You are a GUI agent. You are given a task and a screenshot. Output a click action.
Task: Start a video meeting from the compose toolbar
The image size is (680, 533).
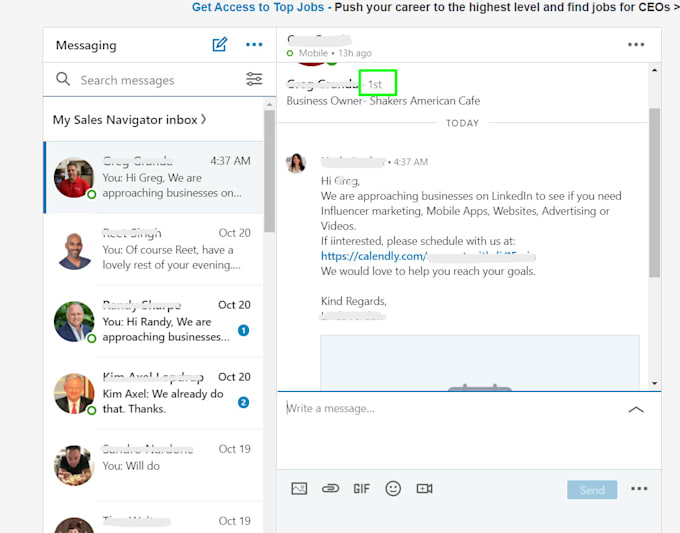coord(425,489)
